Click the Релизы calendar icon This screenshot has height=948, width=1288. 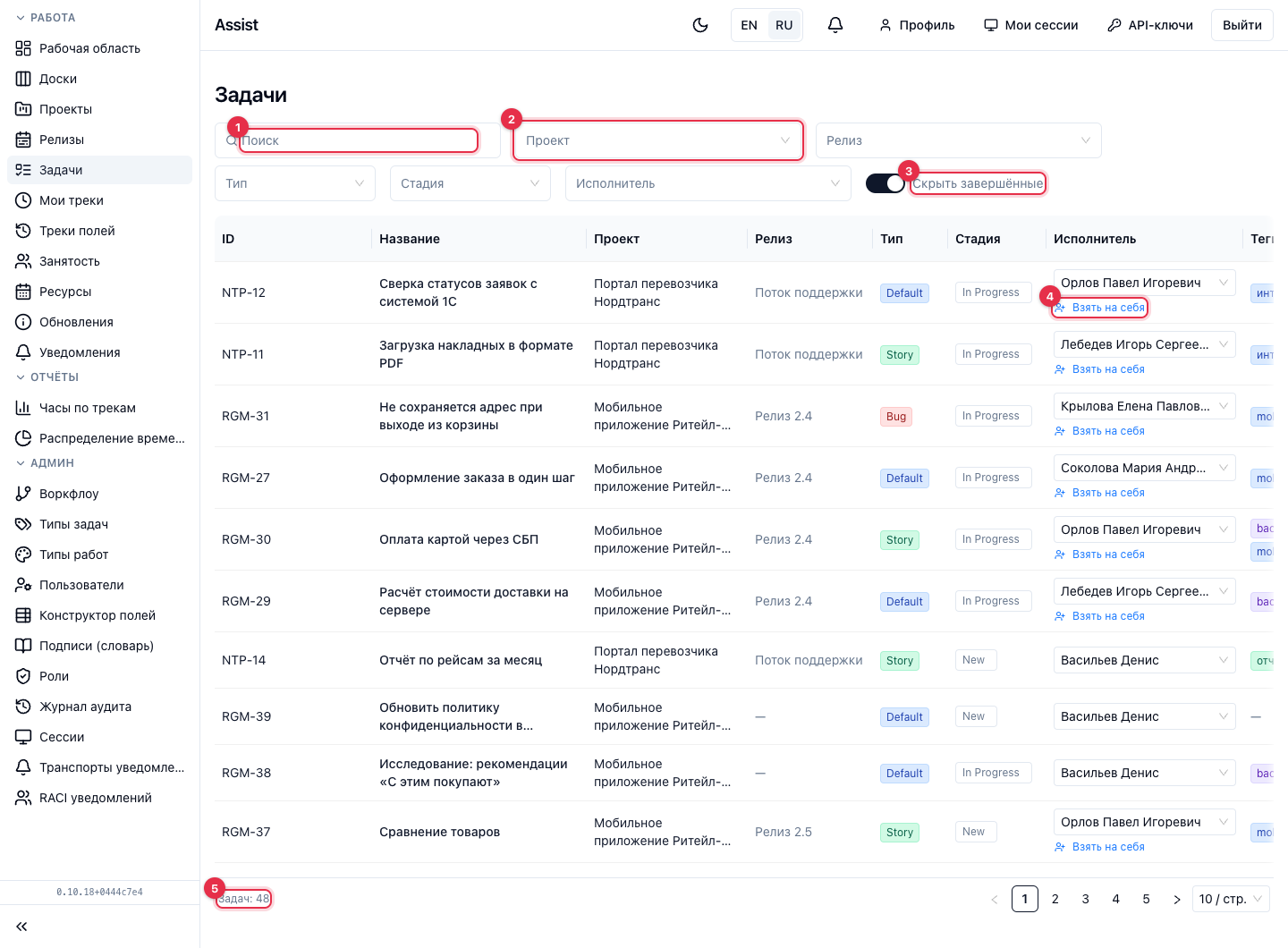point(23,140)
